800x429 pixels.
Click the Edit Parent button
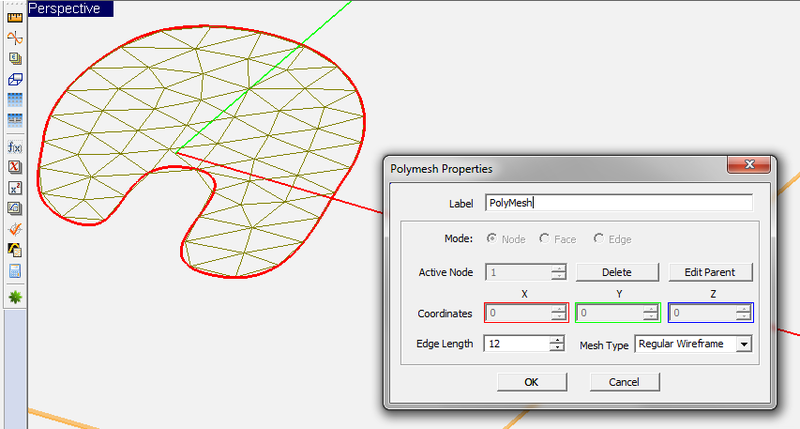click(x=710, y=272)
